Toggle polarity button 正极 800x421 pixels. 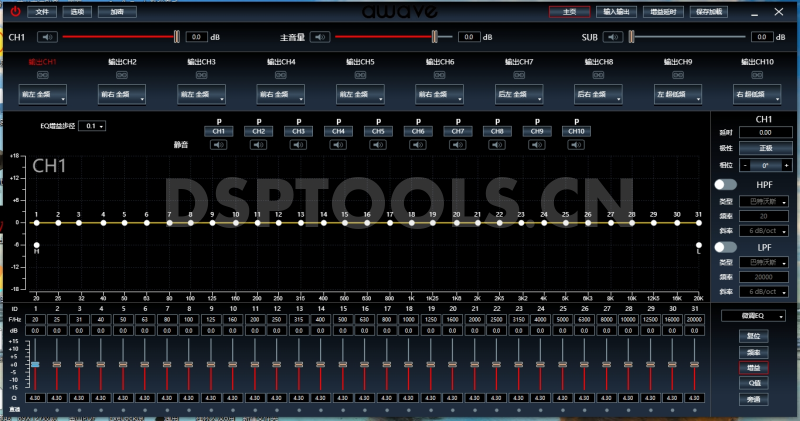(766, 148)
